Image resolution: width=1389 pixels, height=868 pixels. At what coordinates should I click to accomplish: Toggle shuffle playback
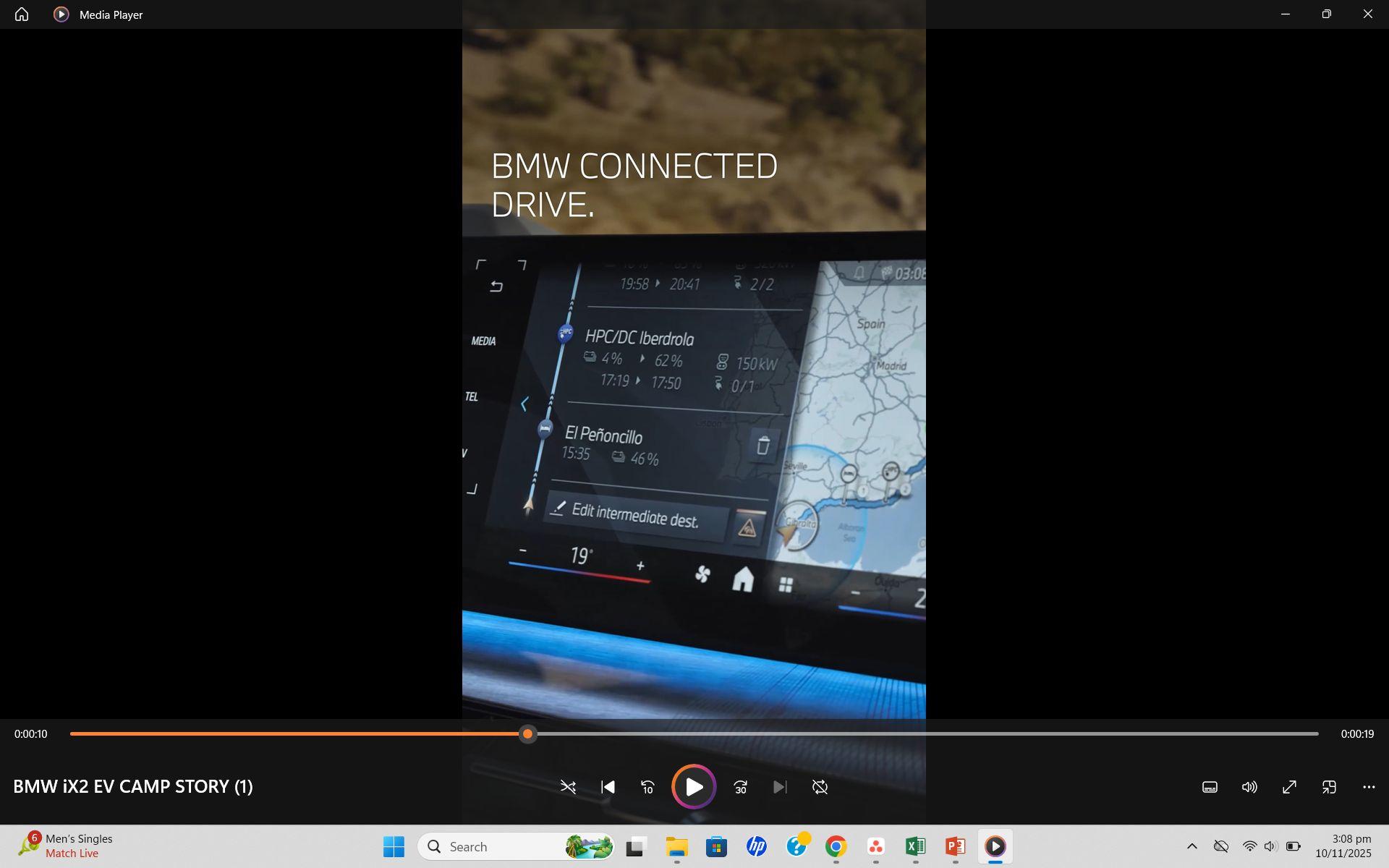pyautogui.click(x=568, y=787)
